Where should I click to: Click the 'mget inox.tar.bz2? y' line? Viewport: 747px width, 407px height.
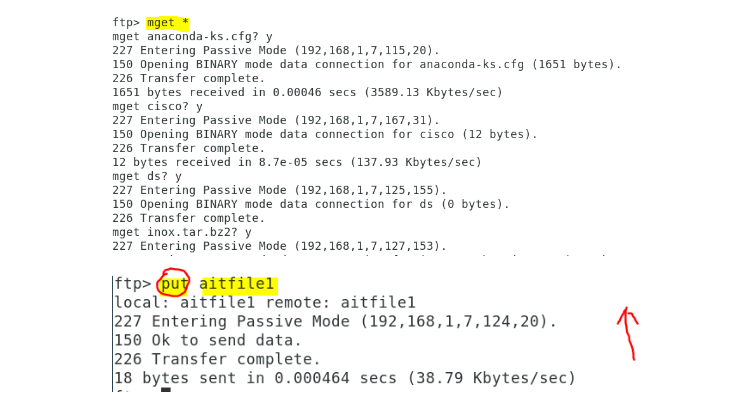point(182,232)
